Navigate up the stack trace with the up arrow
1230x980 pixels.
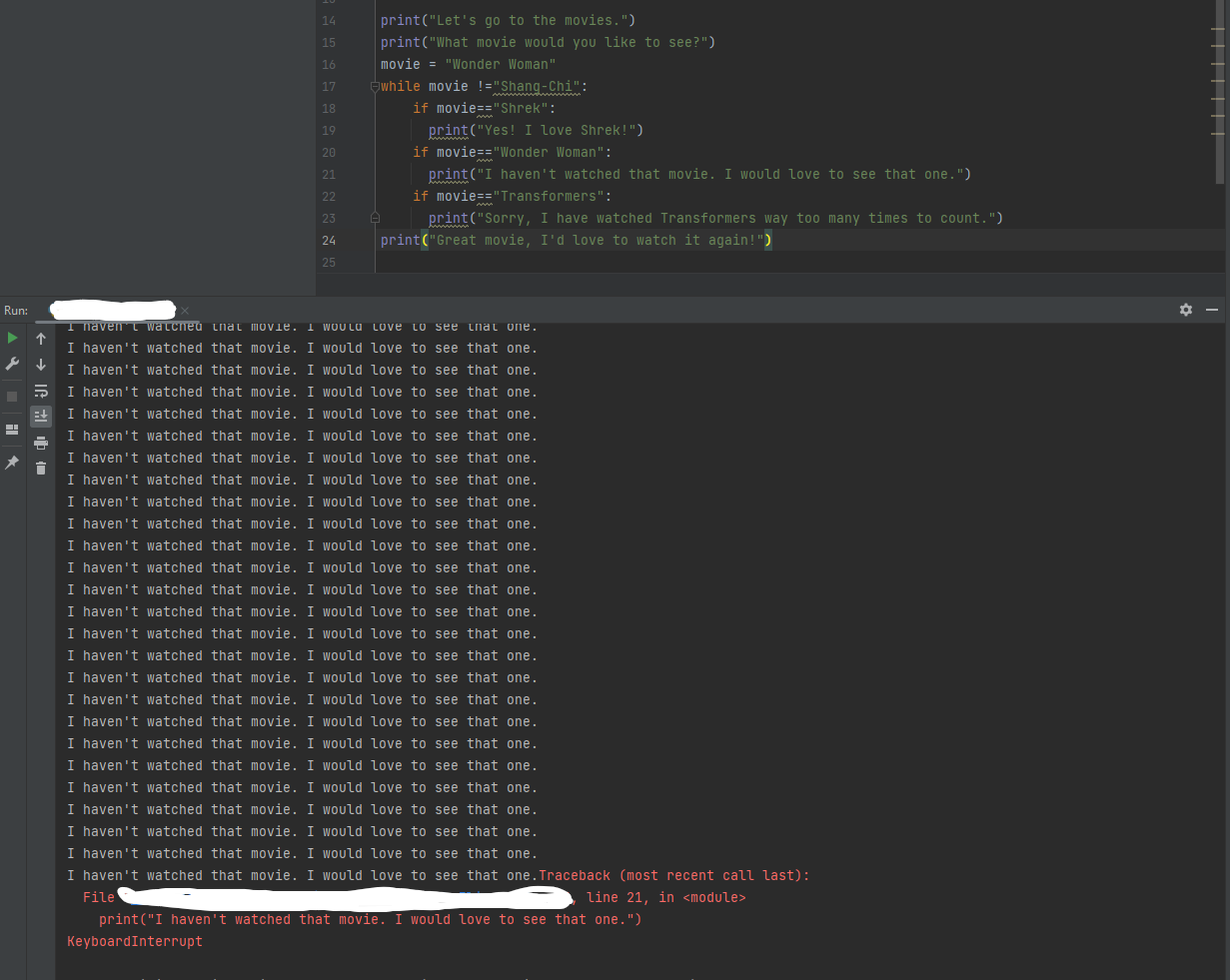point(40,338)
